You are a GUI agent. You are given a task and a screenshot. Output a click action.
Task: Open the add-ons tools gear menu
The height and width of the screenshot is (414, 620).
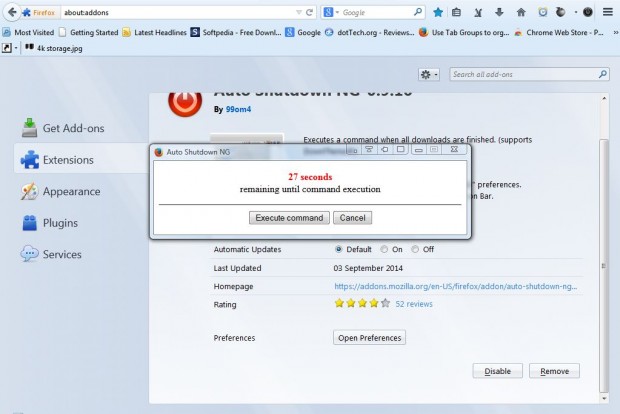point(429,74)
